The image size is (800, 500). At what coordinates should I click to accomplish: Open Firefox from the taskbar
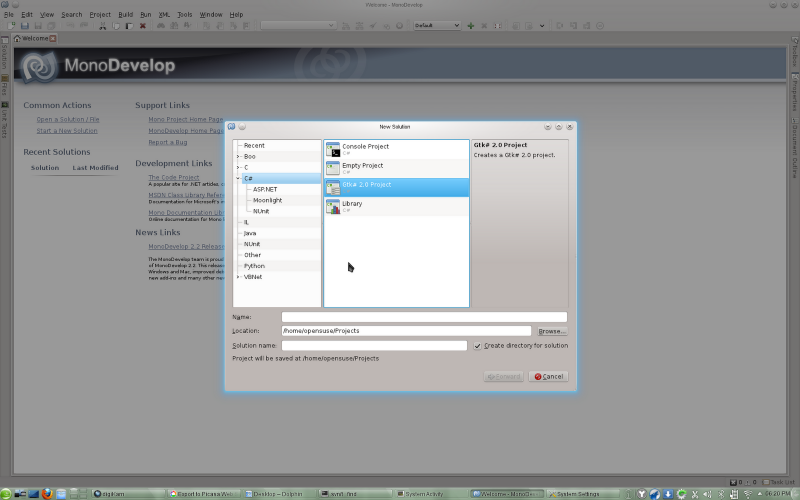tap(47, 494)
